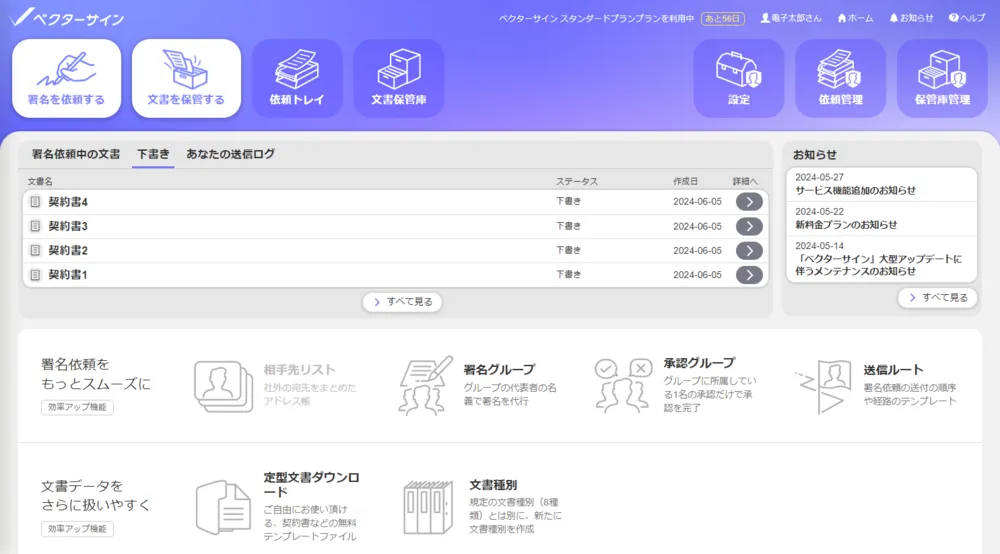The image size is (1000, 554).
Task: Click the 定型文書ダウンロード template files icon
Action: 223,507
